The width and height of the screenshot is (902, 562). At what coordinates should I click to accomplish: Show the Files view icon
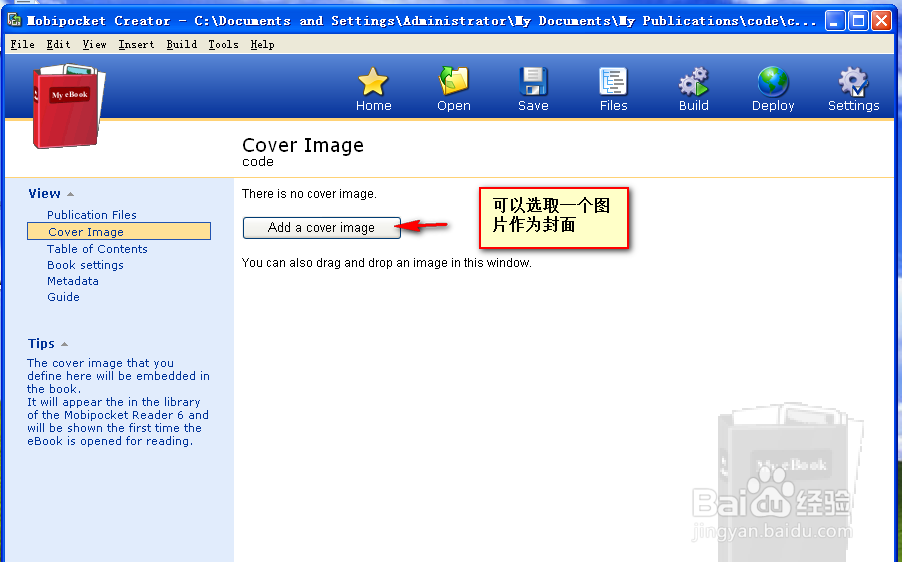[x=613, y=81]
